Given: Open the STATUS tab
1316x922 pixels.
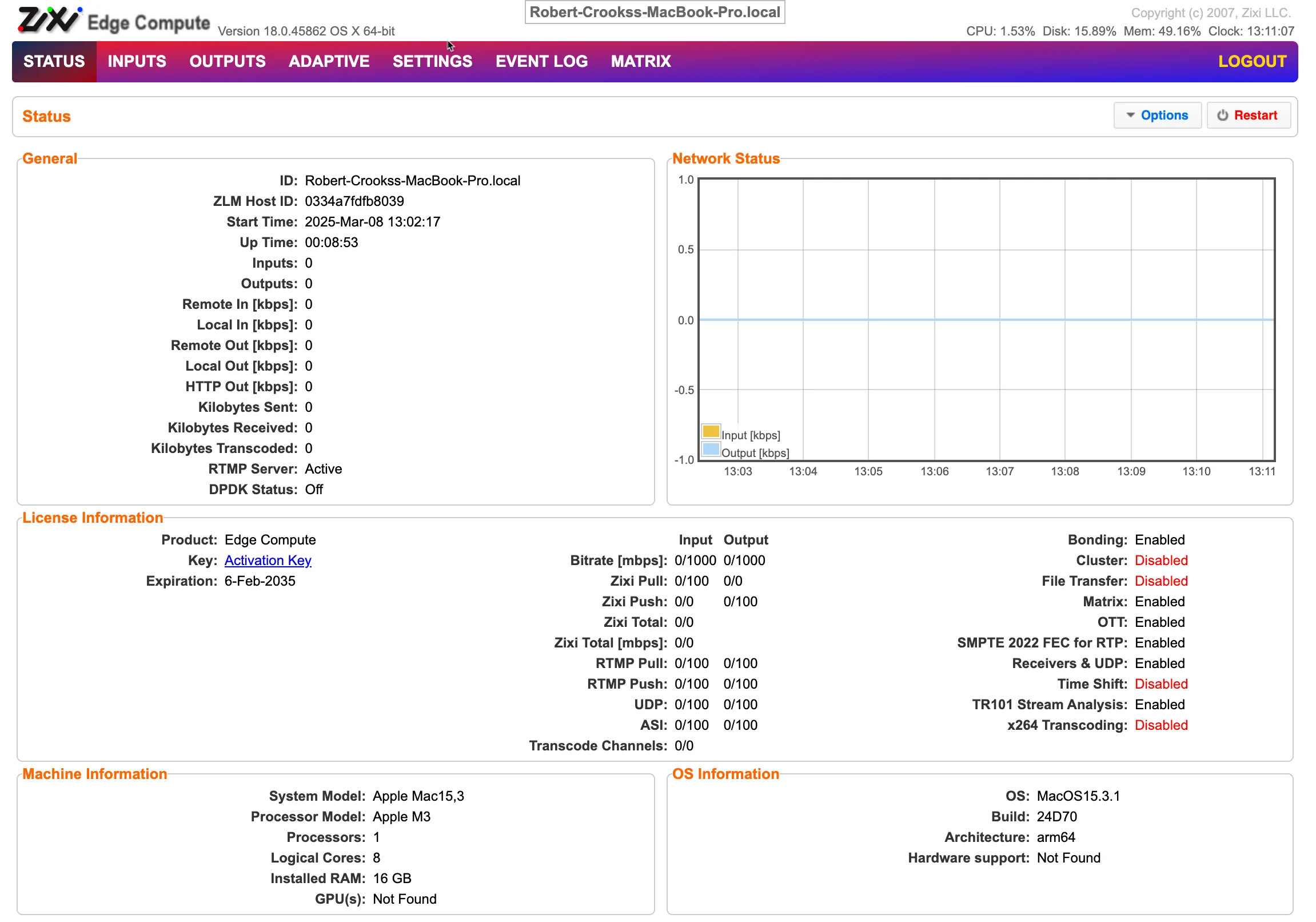Looking at the screenshot, I should tap(54, 62).
